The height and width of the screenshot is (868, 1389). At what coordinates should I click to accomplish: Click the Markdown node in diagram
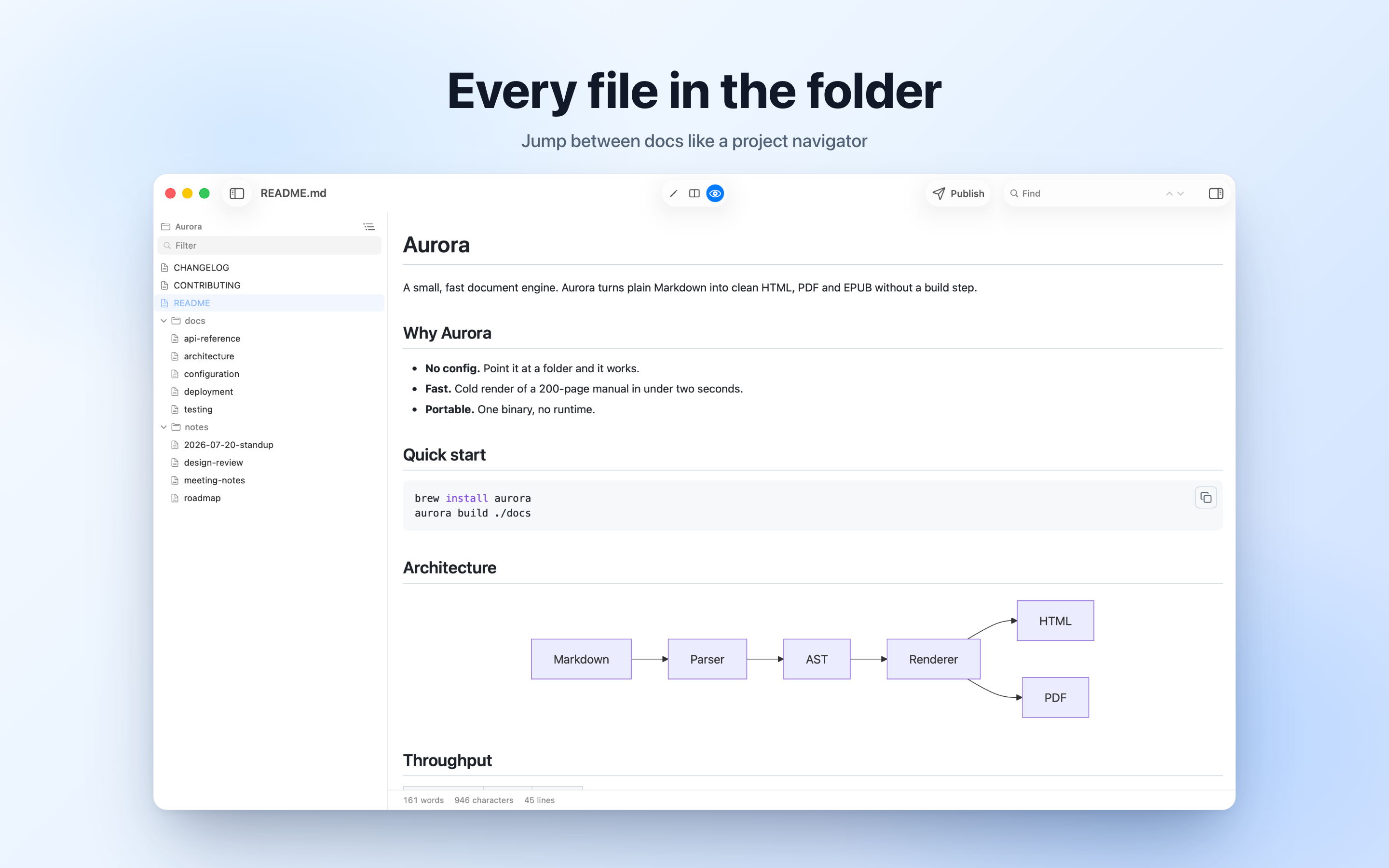pyautogui.click(x=582, y=659)
